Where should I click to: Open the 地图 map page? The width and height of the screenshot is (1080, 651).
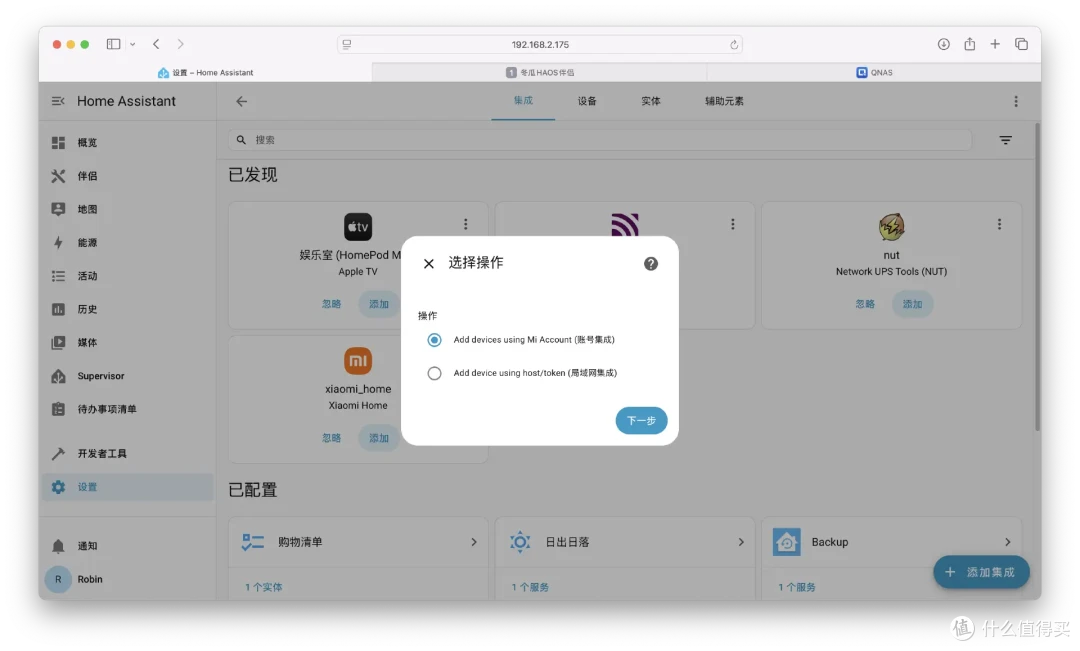tap(127, 209)
